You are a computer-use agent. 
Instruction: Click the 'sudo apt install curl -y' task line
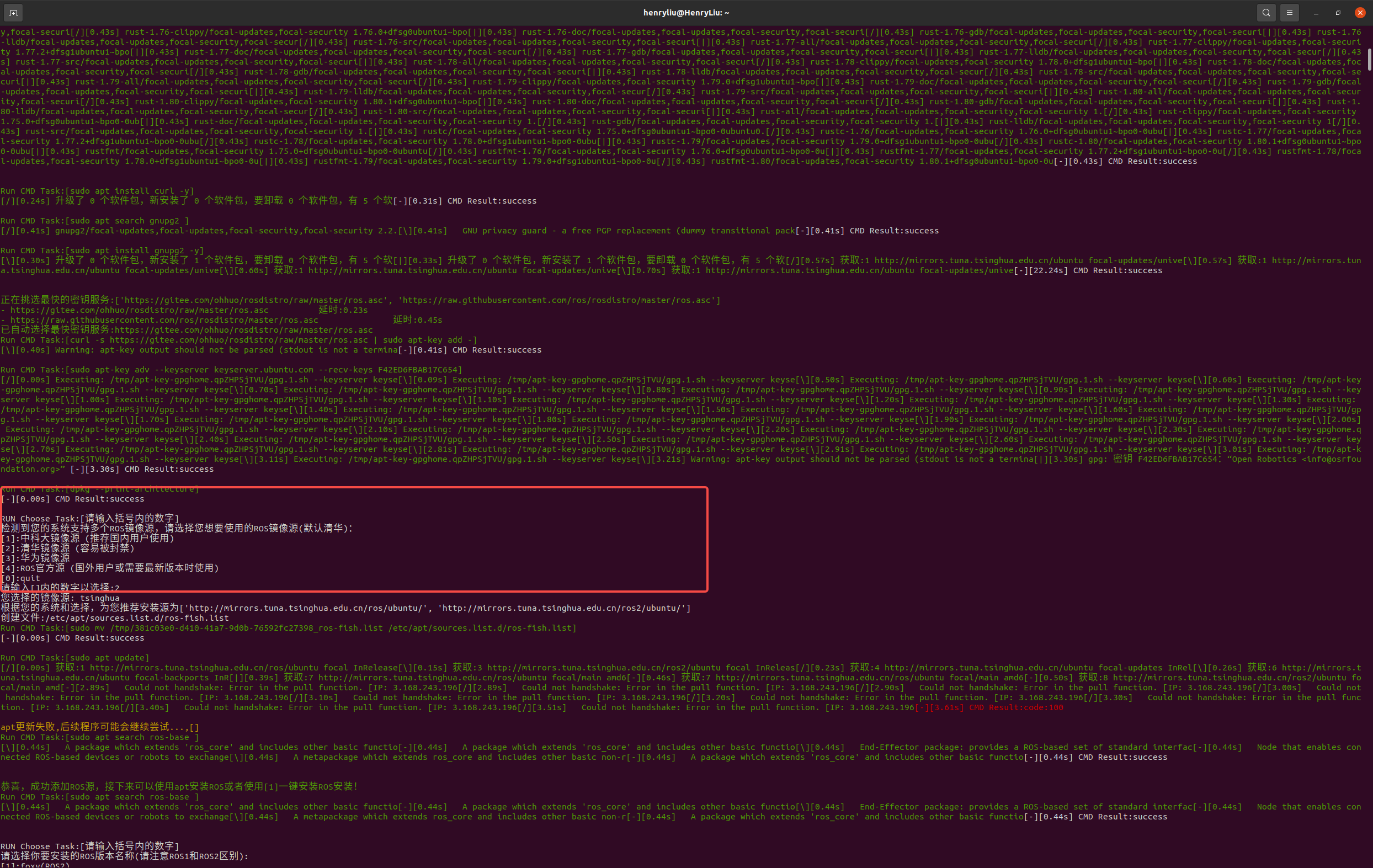click(x=97, y=191)
